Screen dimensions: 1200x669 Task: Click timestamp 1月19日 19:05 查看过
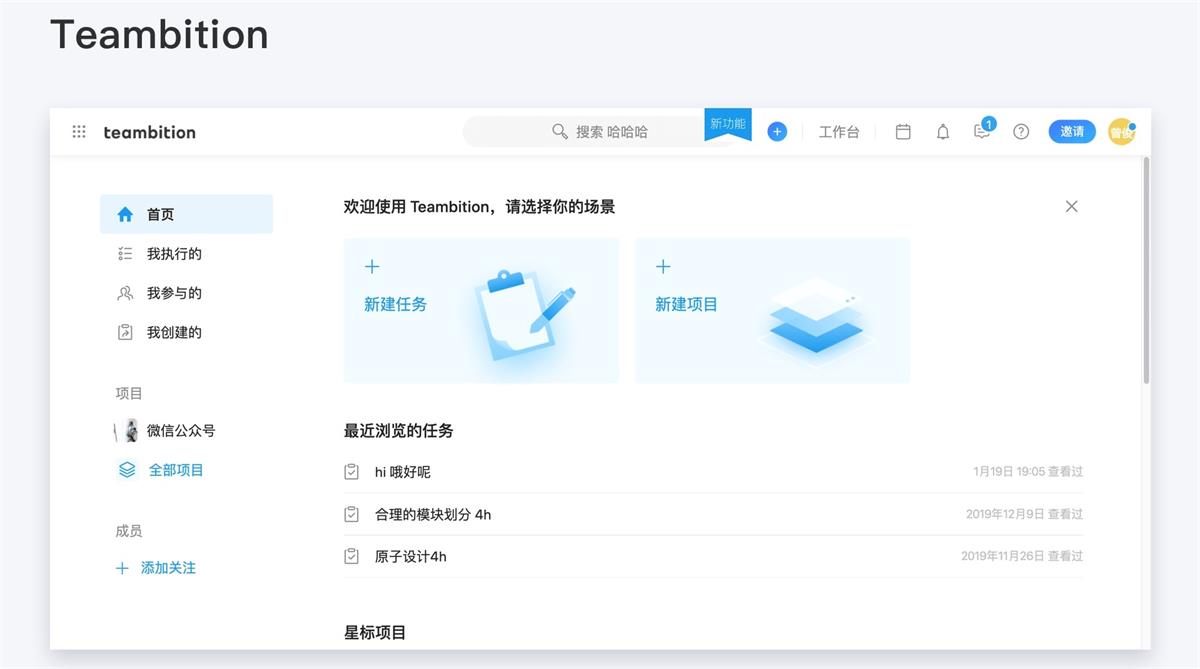click(1028, 471)
